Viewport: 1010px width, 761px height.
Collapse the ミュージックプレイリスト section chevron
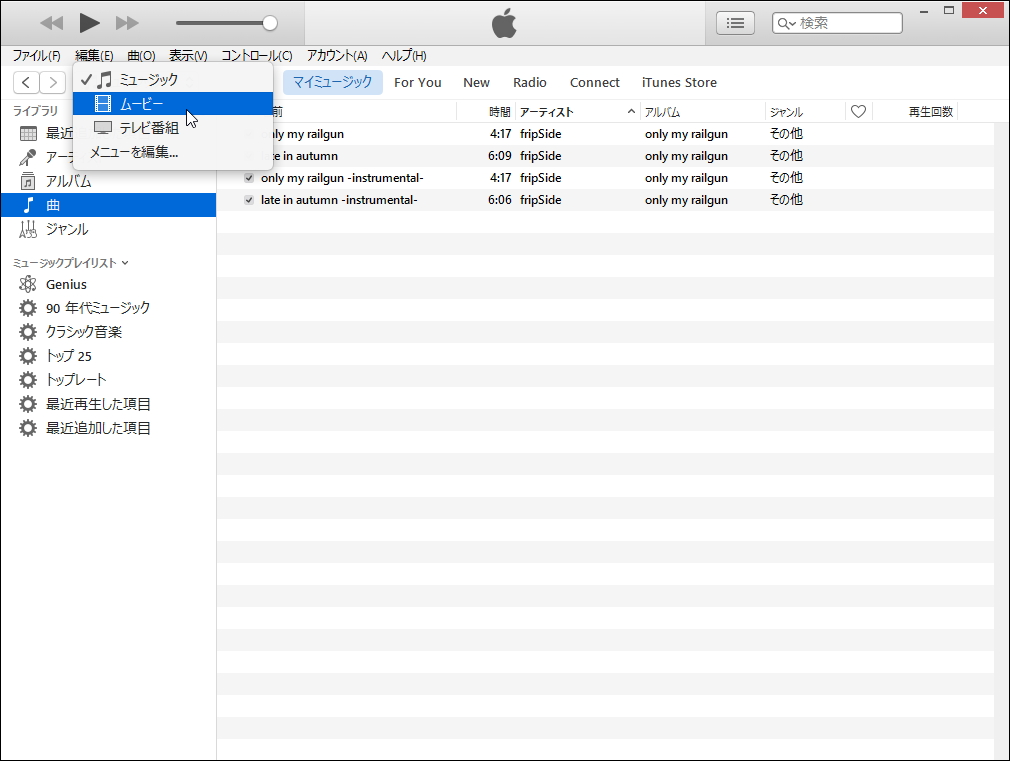click(x=124, y=261)
